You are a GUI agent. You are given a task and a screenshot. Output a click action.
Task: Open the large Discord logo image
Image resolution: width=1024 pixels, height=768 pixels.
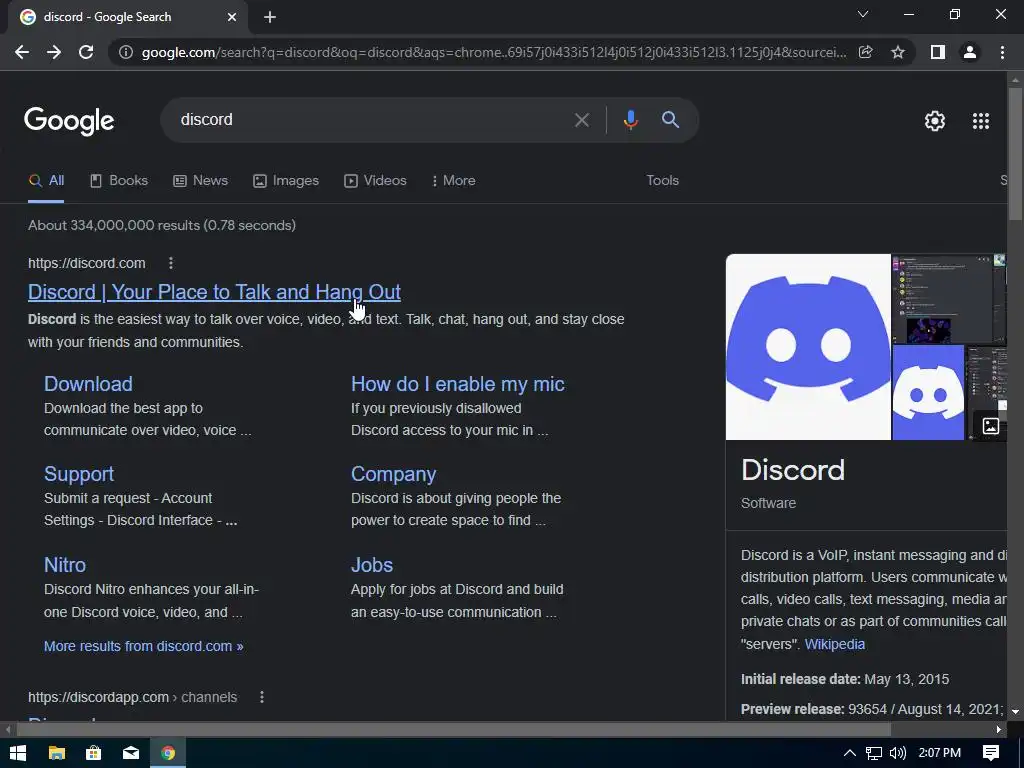pyautogui.click(x=808, y=347)
